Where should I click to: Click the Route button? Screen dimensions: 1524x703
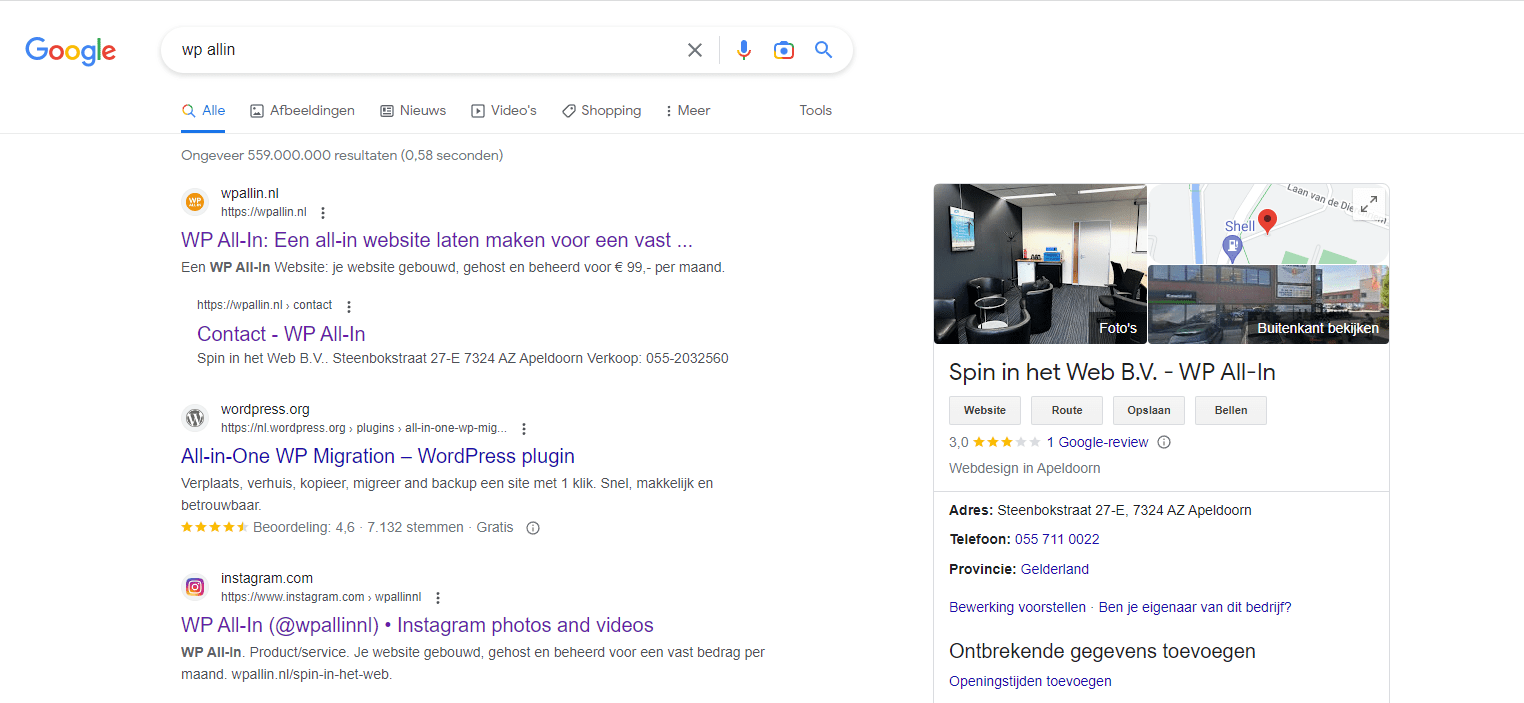1067,410
